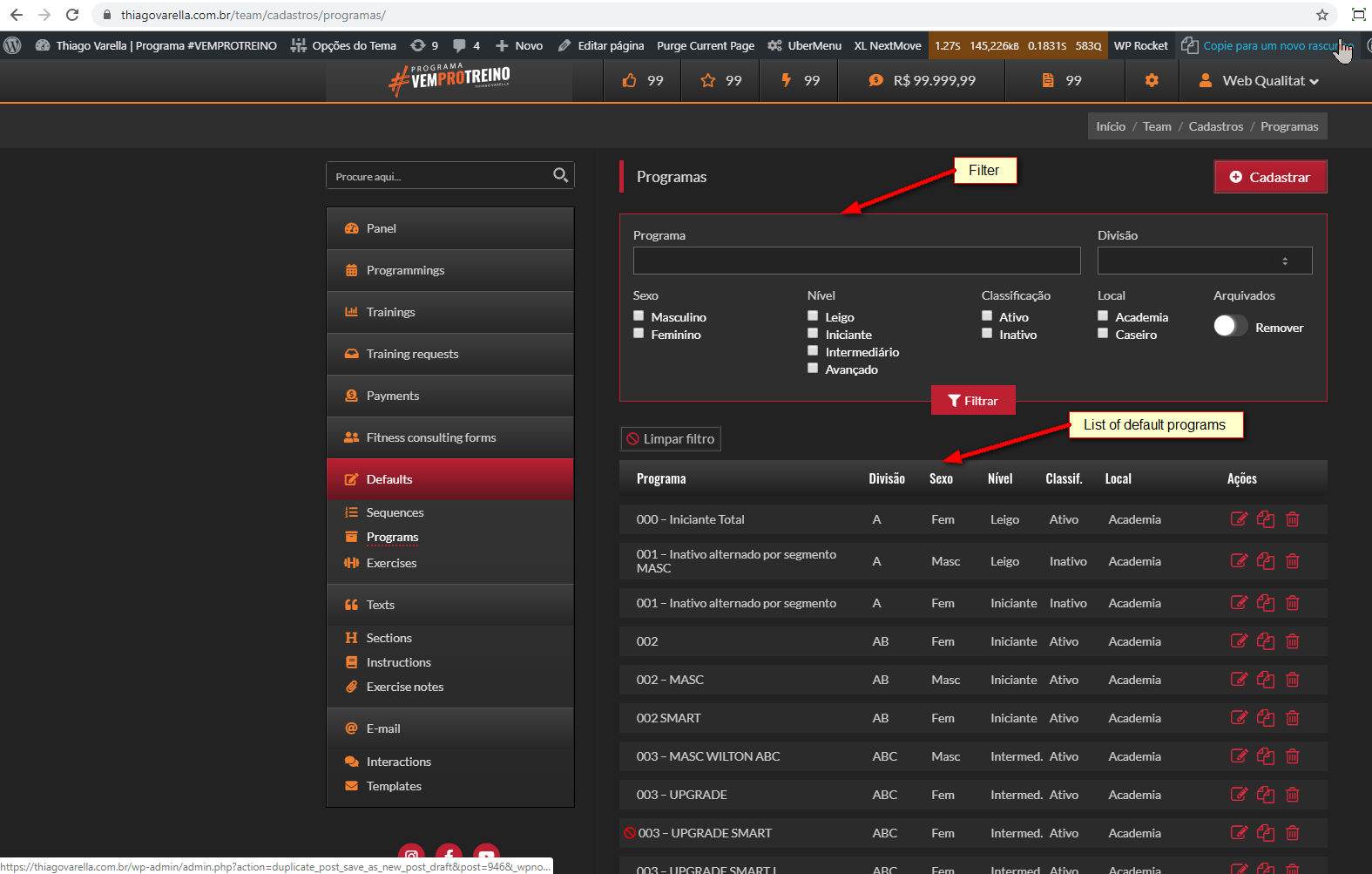The width and height of the screenshot is (1372, 874).
Task: Delete the Fem 001 – Inativo alternado program
Action: click(1293, 603)
